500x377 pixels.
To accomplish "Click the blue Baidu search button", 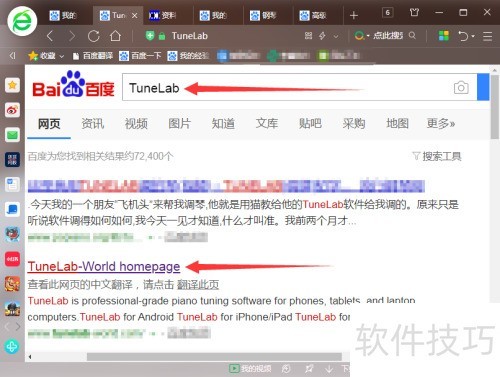I will pyautogui.click(x=483, y=87).
